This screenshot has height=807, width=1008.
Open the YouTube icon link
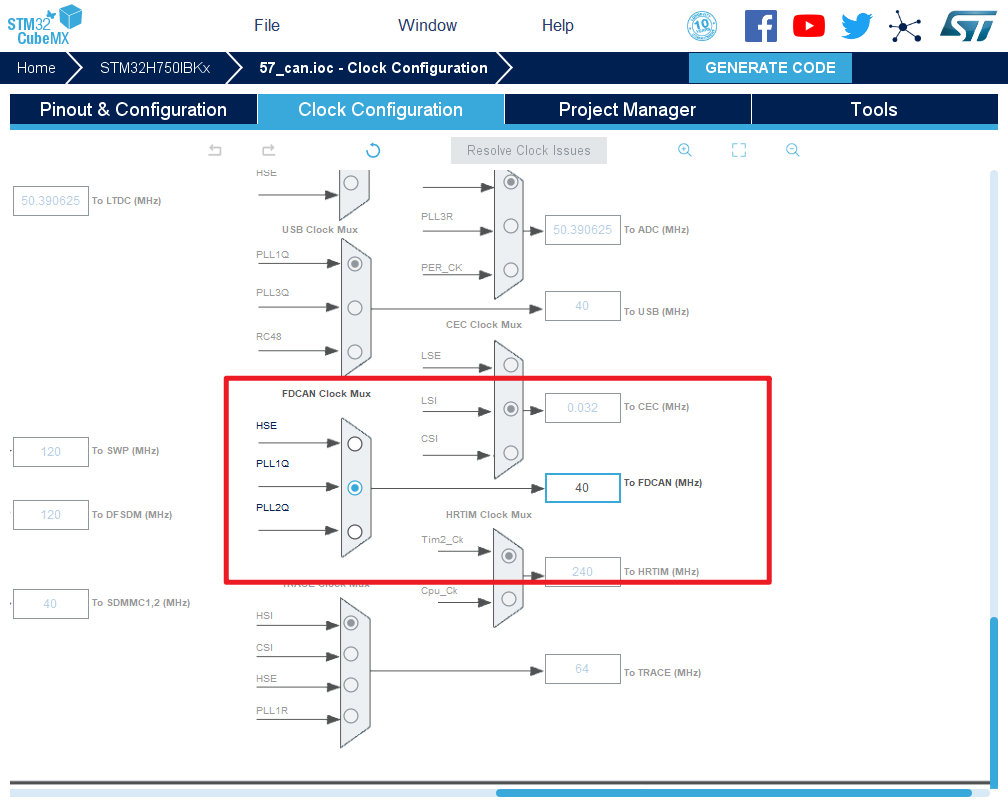[809, 26]
